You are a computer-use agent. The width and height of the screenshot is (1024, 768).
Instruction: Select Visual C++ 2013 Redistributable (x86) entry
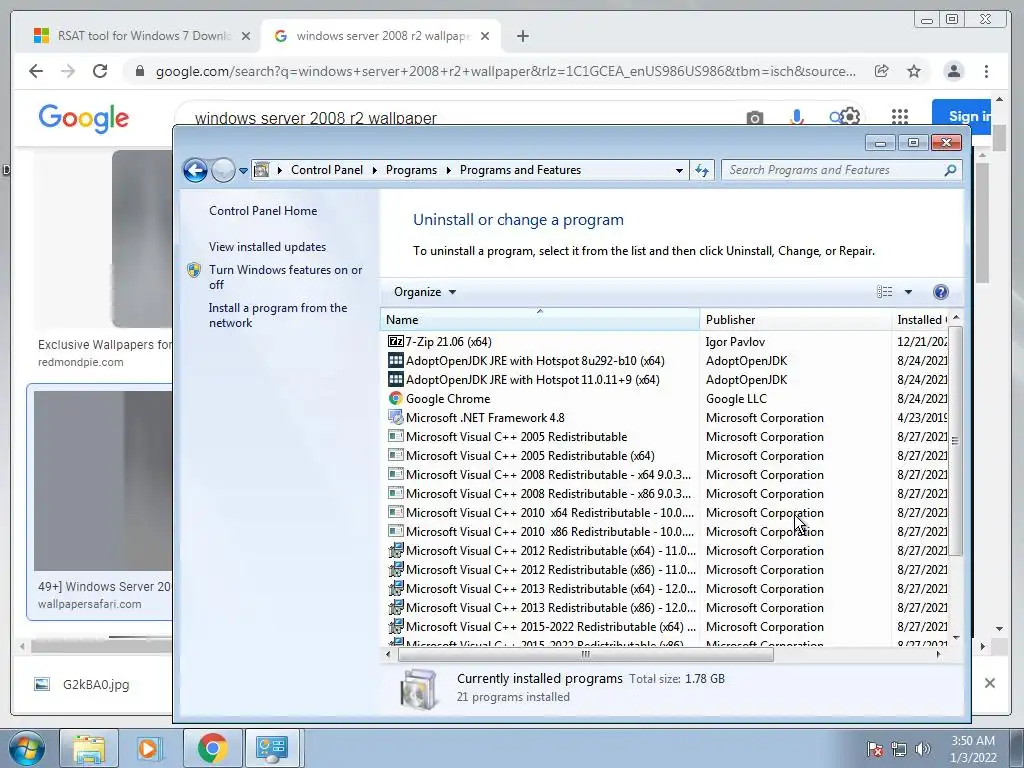(x=551, y=607)
